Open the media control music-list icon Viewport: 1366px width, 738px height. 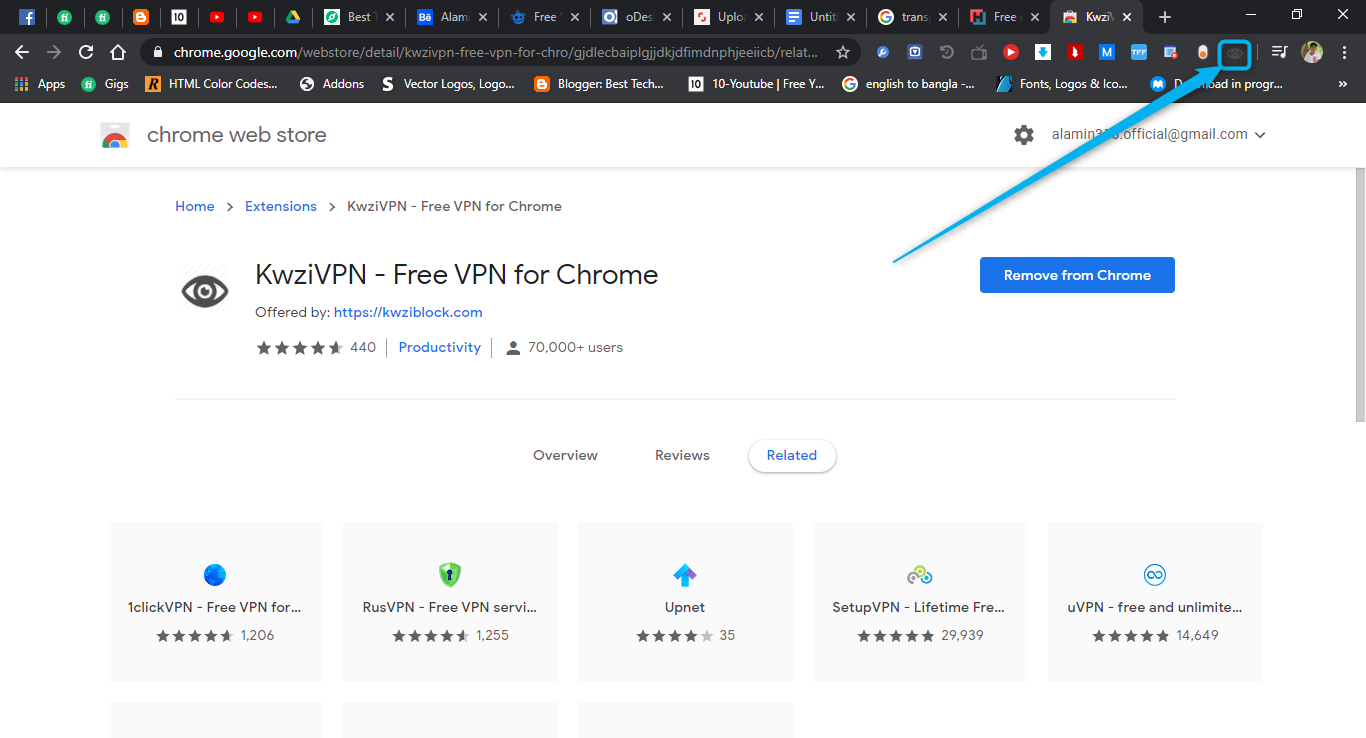(x=1279, y=52)
